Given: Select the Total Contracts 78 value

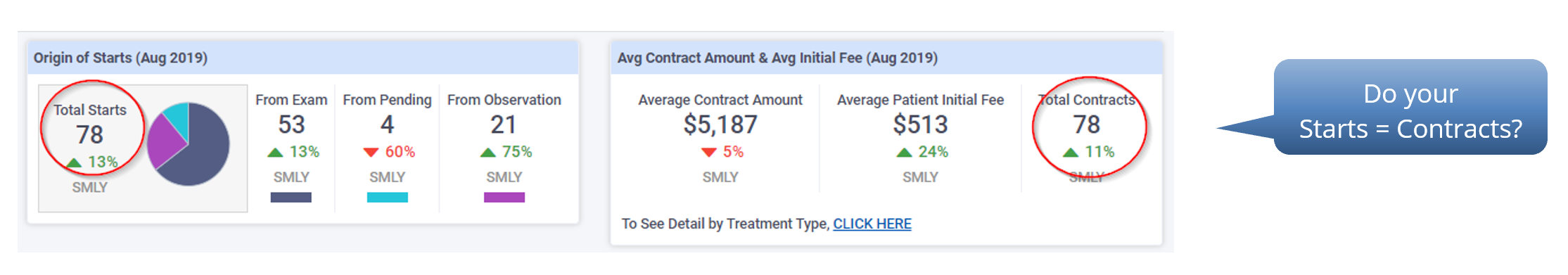Looking at the screenshot, I should click(x=1087, y=124).
